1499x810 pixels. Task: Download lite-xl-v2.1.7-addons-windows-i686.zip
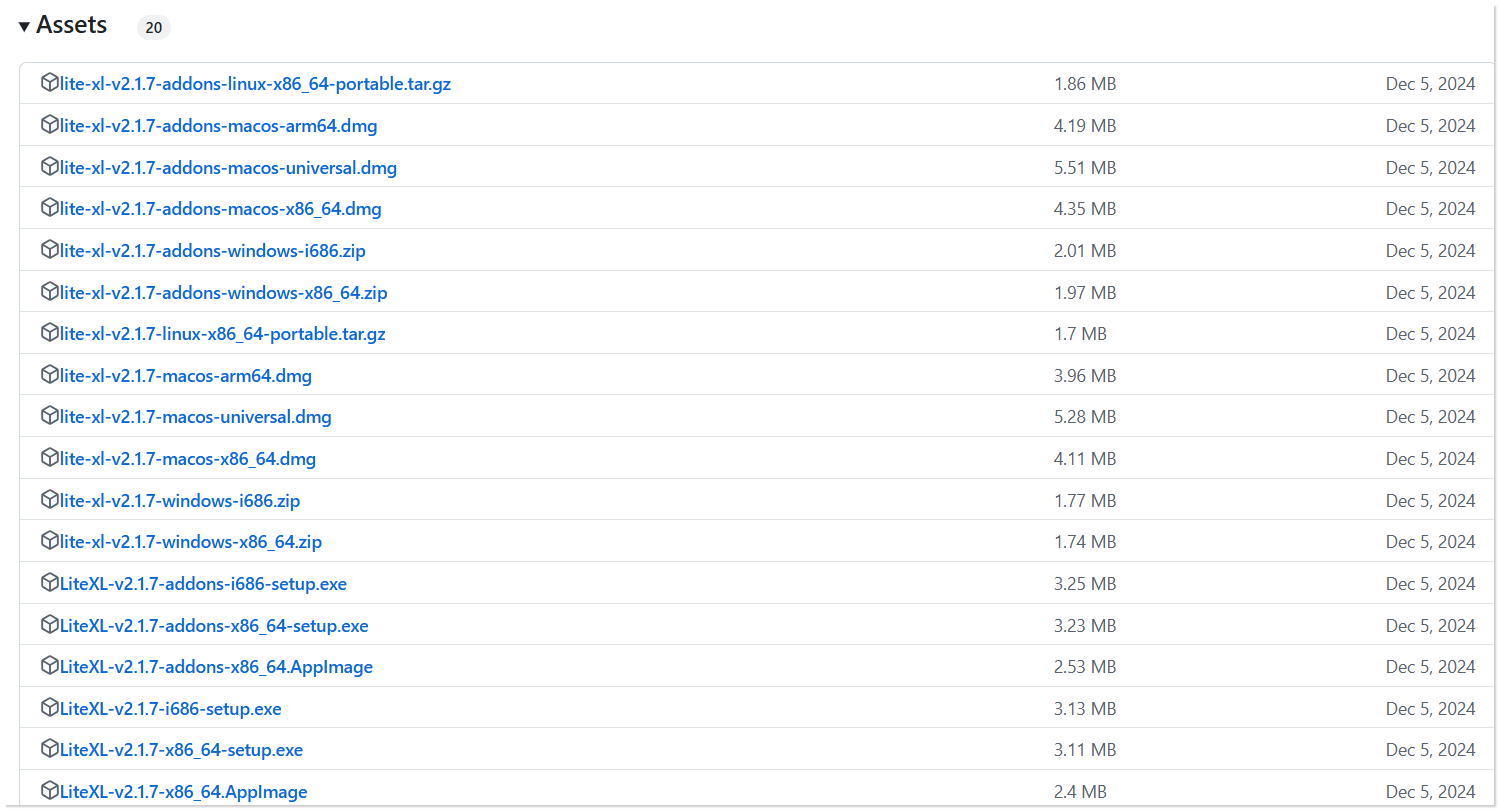[213, 251]
